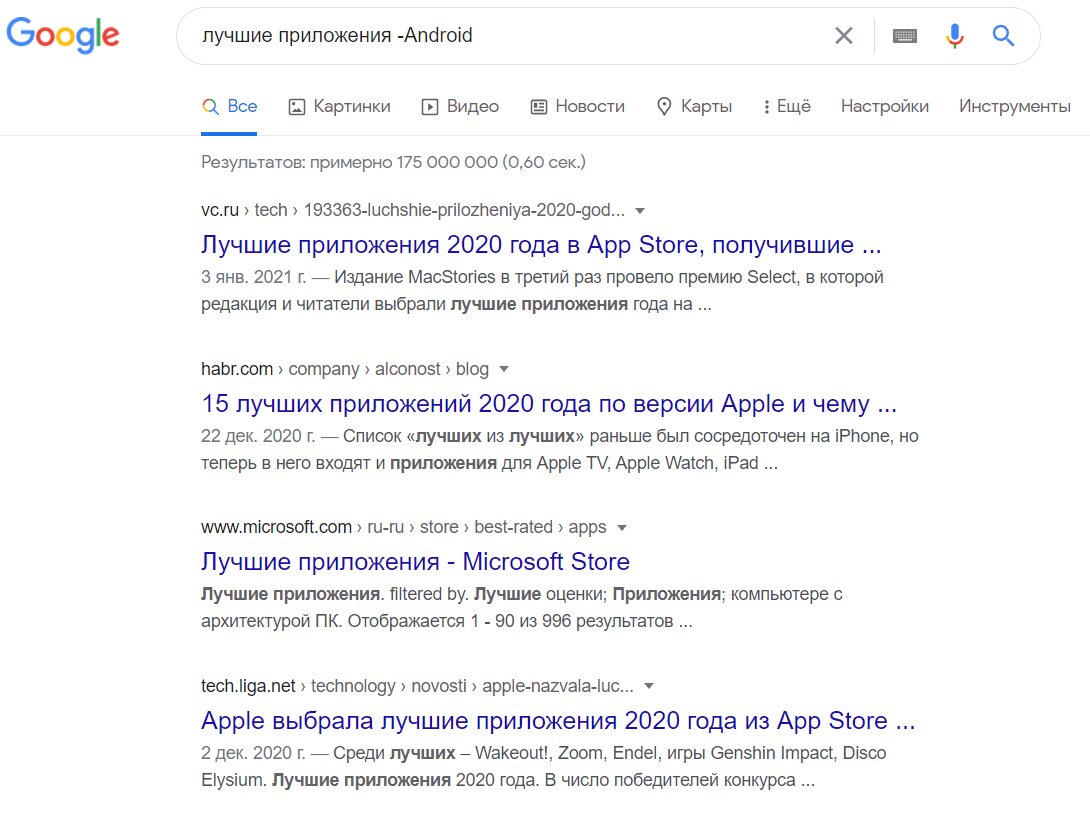The height and width of the screenshot is (816, 1090).
Task: Open result Лучшие приложения 2020 года в App Store
Action: pyautogui.click(x=541, y=245)
